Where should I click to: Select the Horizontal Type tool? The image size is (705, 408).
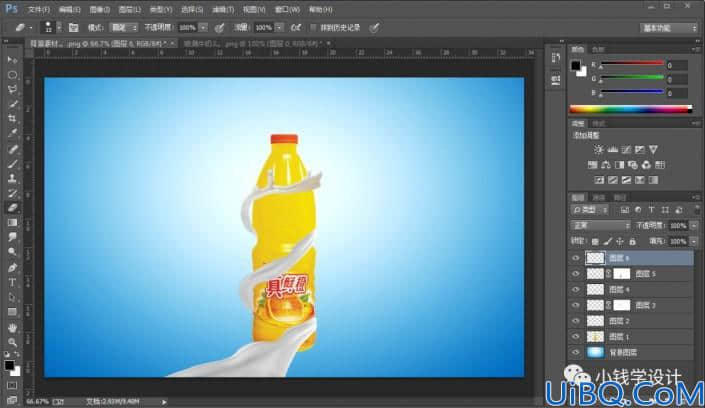(12, 282)
